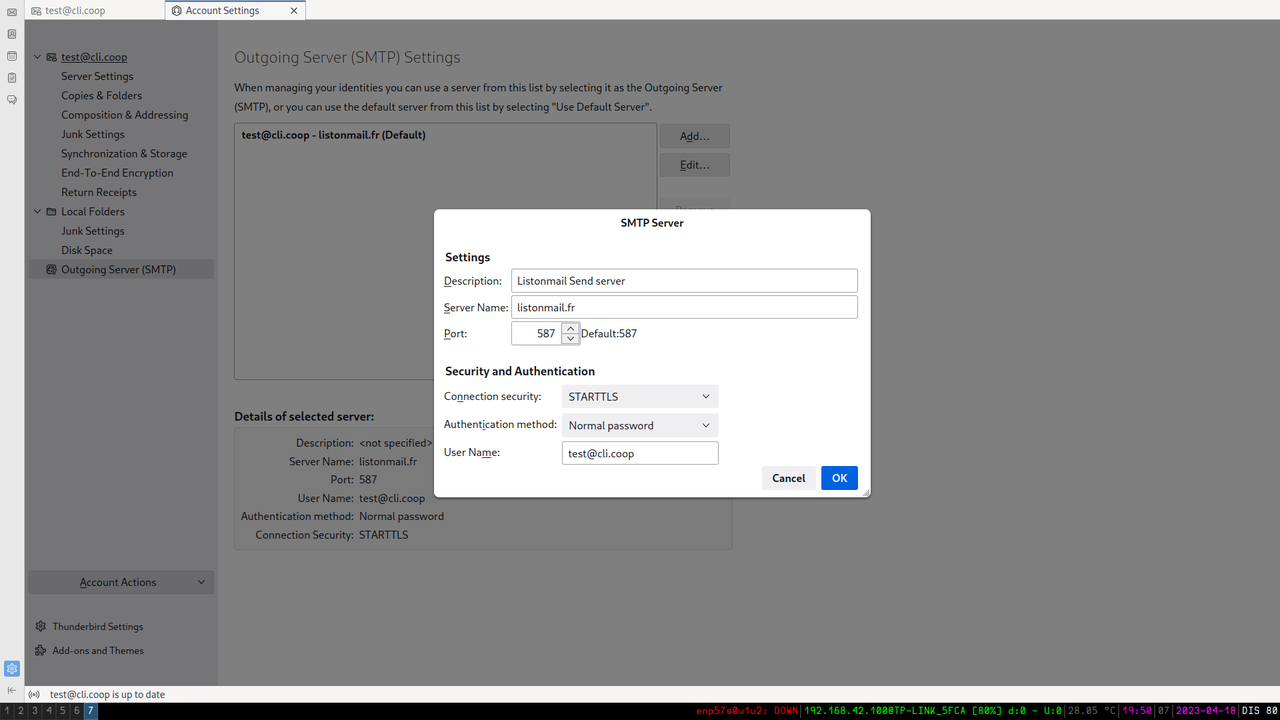This screenshot has width=1280, height=720.
Task: Select Local Folders in sidebar
Action: click(93, 212)
